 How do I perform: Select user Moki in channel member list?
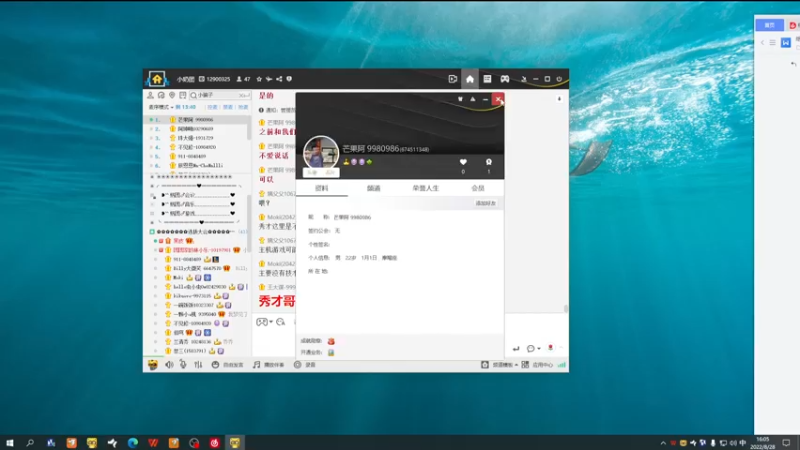178,278
